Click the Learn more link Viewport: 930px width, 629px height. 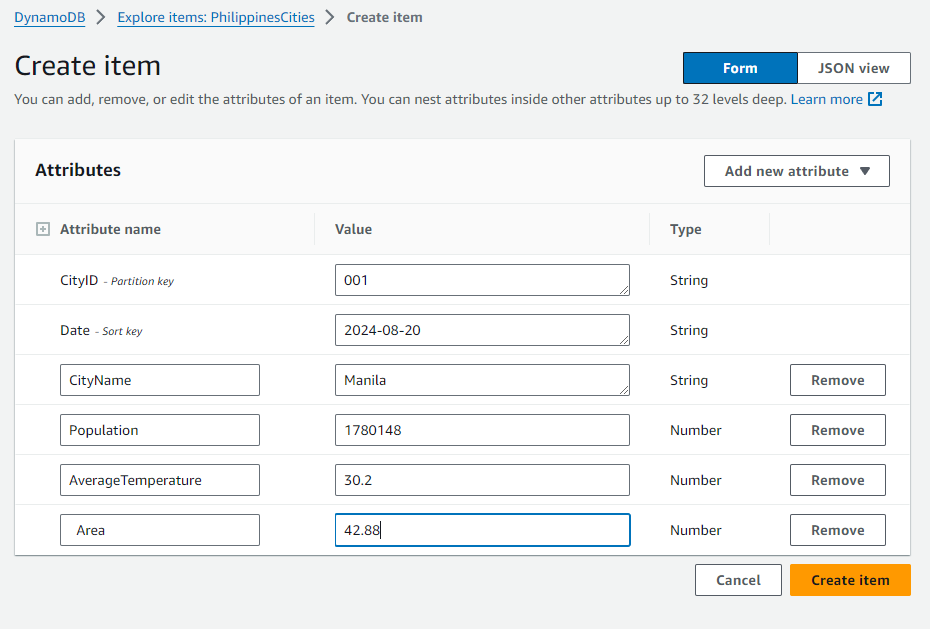[827, 99]
